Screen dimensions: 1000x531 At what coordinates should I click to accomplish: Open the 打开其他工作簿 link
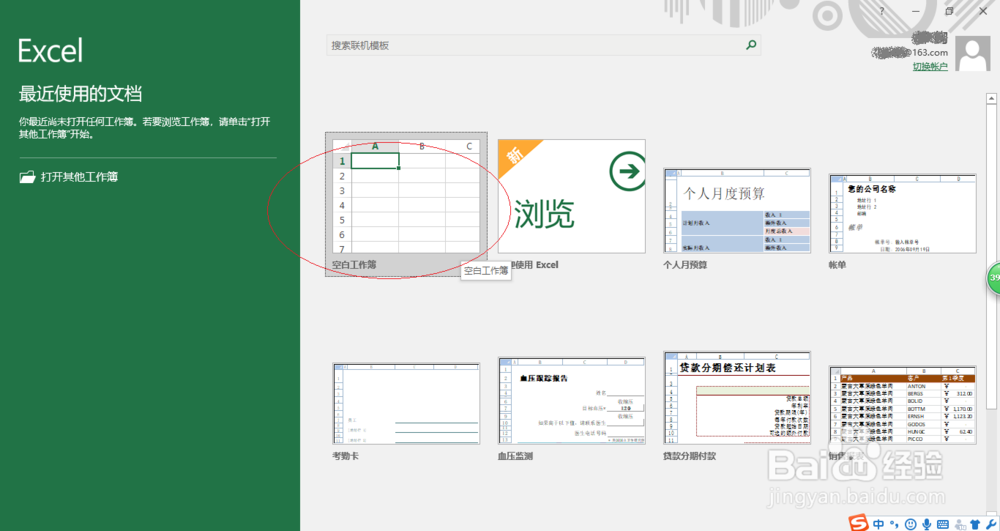pyautogui.click(x=69, y=177)
